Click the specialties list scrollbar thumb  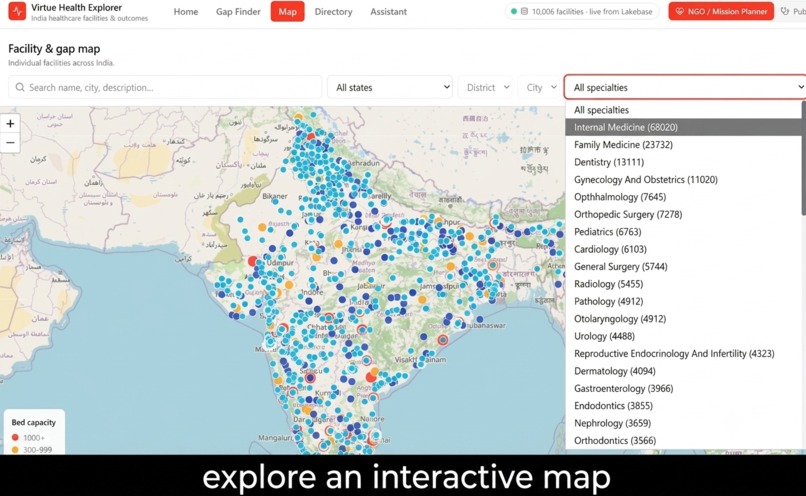tap(803, 158)
